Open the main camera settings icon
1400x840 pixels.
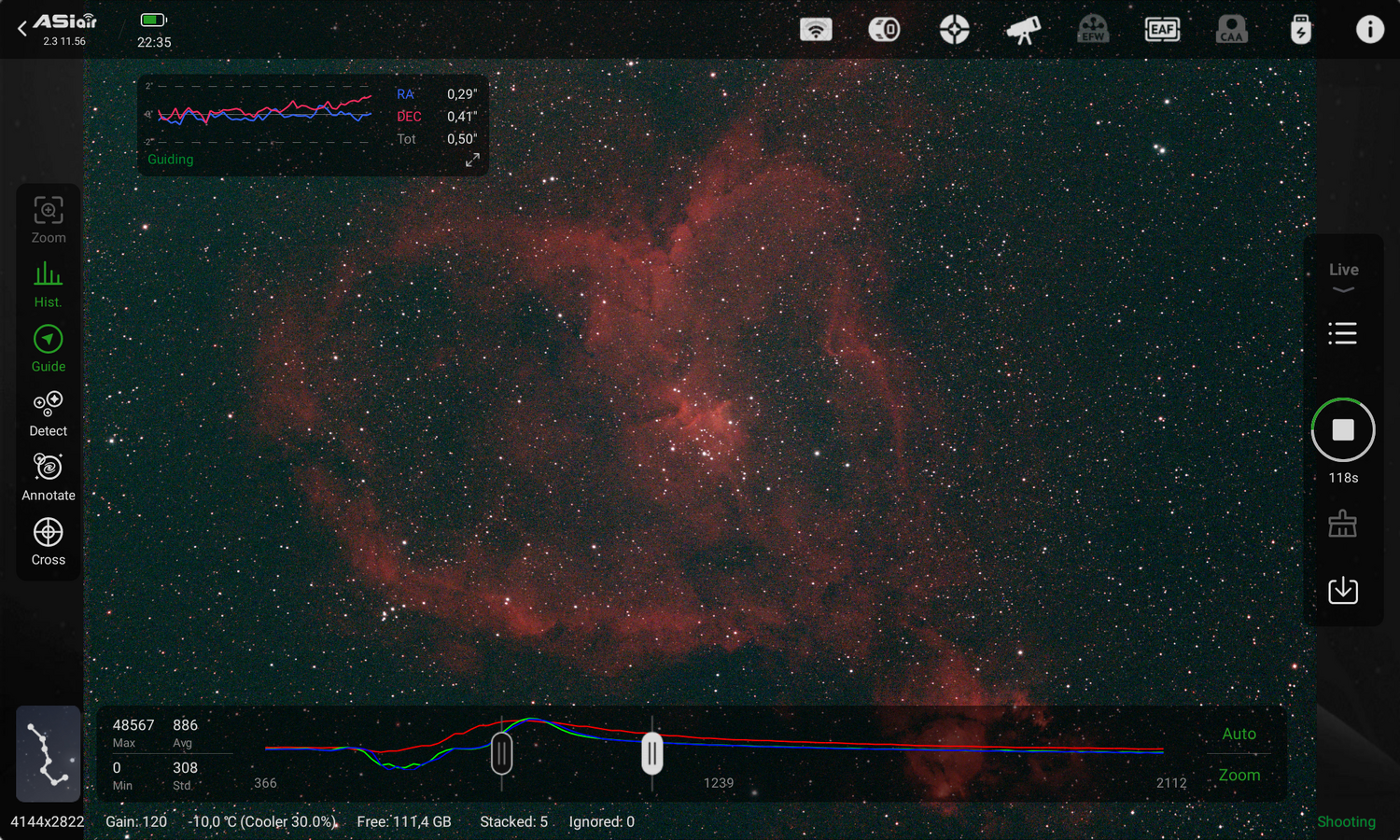coord(884,29)
